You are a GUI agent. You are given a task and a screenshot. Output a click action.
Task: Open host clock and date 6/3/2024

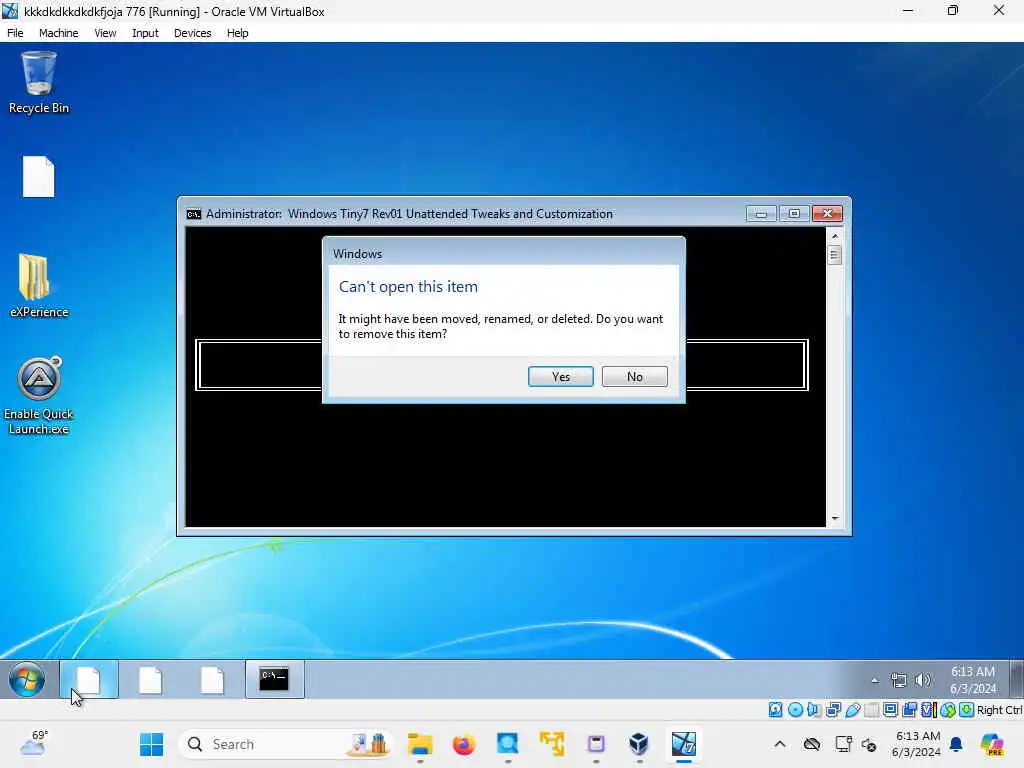(916, 744)
